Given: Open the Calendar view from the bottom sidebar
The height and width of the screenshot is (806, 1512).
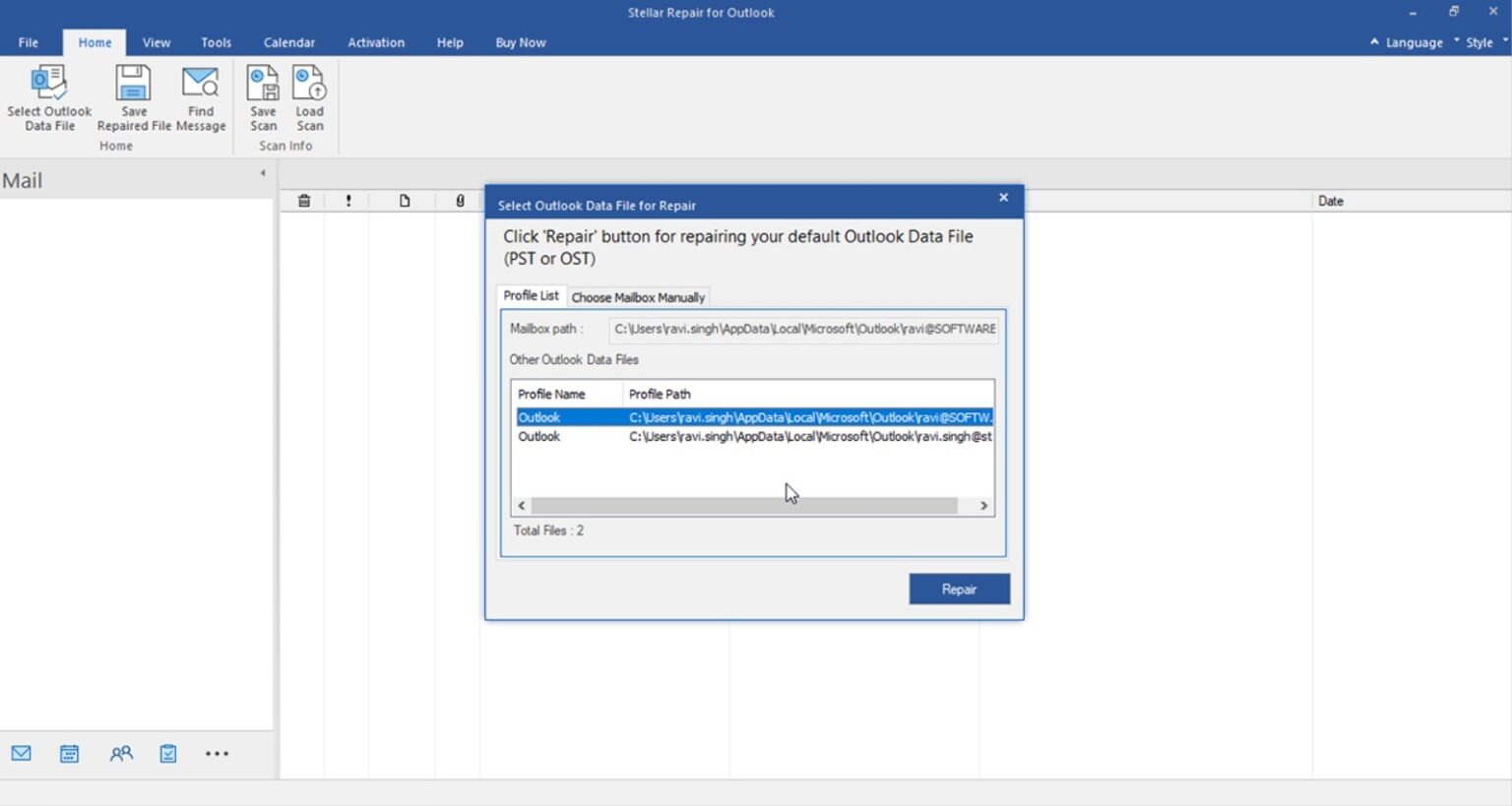Looking at the screenshot, I should [69, 753].
